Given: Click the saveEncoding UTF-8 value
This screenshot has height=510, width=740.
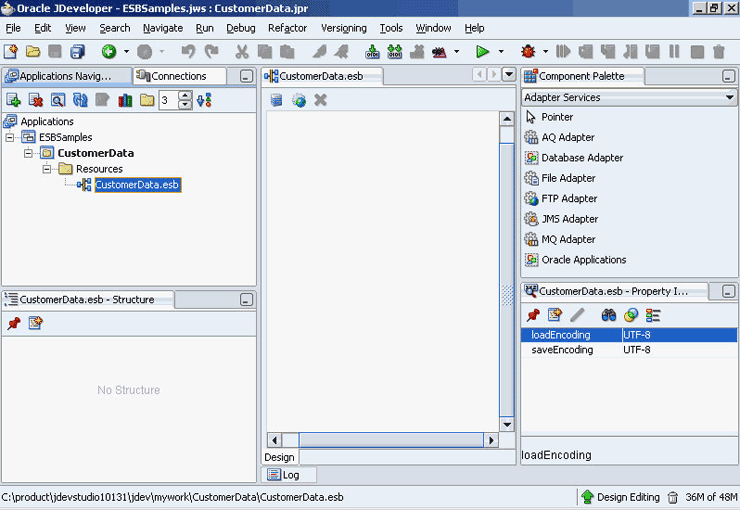Looking at the screenshot, I should [637, 350].
